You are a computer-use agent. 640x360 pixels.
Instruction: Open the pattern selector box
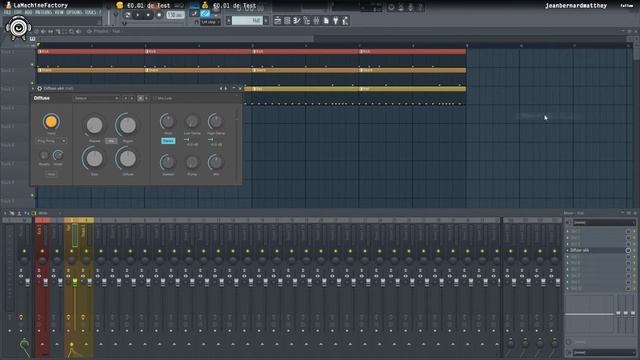[x=247, y=20]
